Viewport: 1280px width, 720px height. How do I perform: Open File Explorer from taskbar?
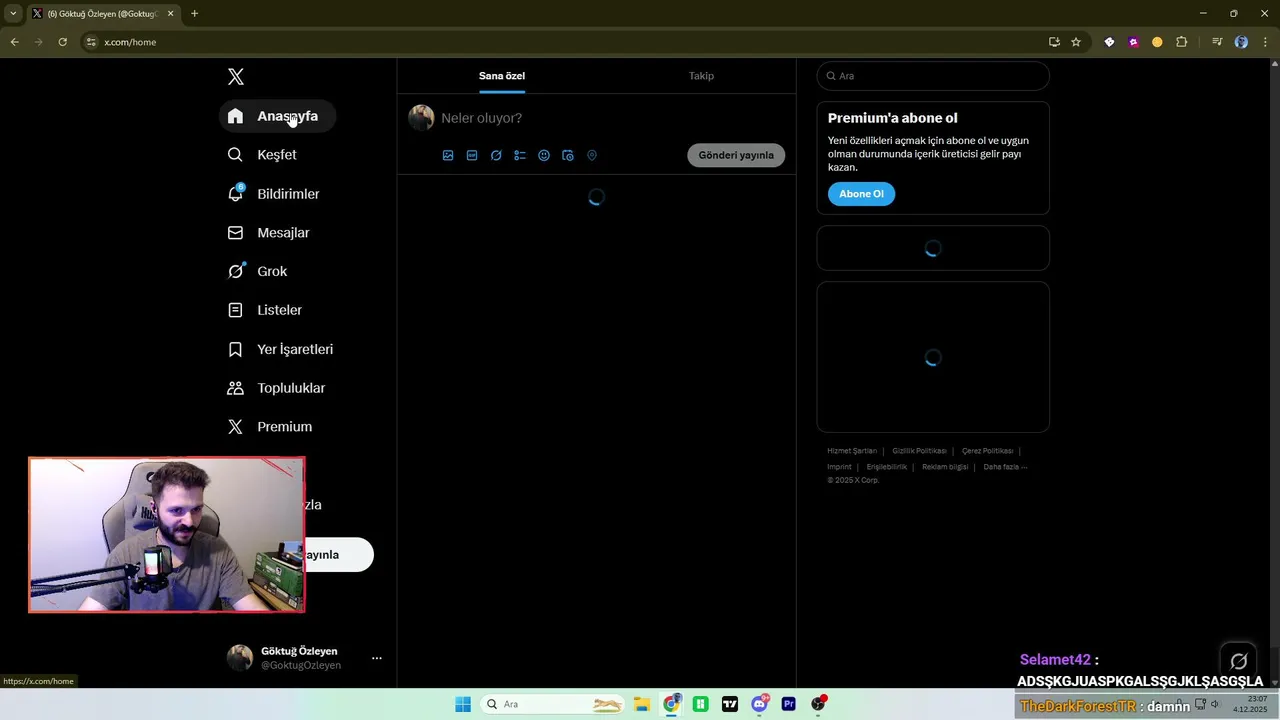(642, 704)
